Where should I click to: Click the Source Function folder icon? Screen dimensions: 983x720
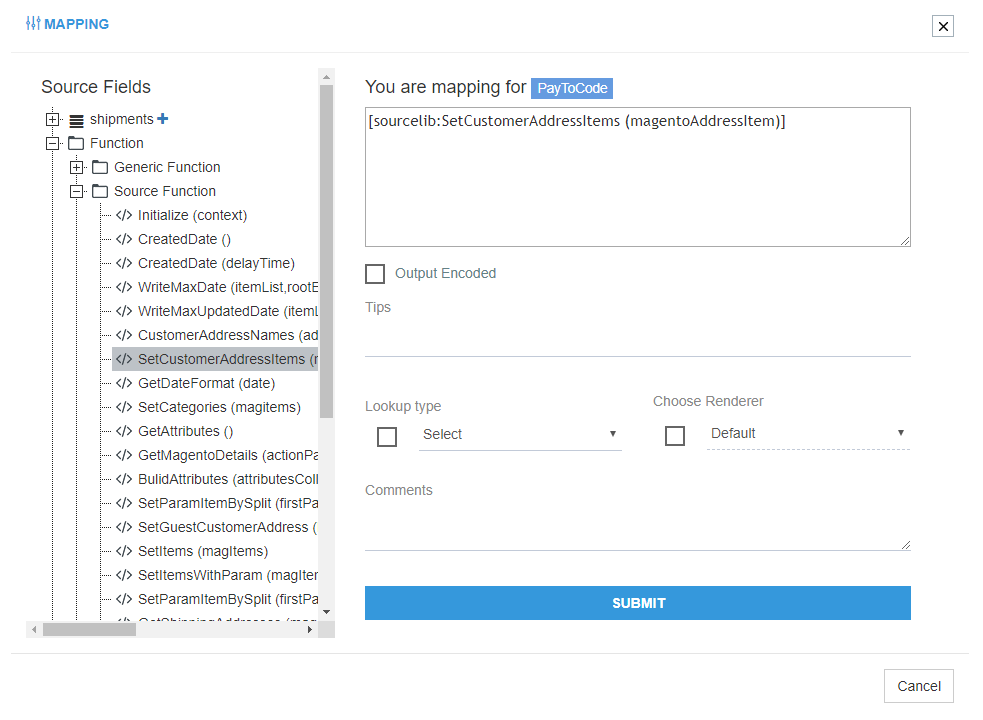pos(100,191)
